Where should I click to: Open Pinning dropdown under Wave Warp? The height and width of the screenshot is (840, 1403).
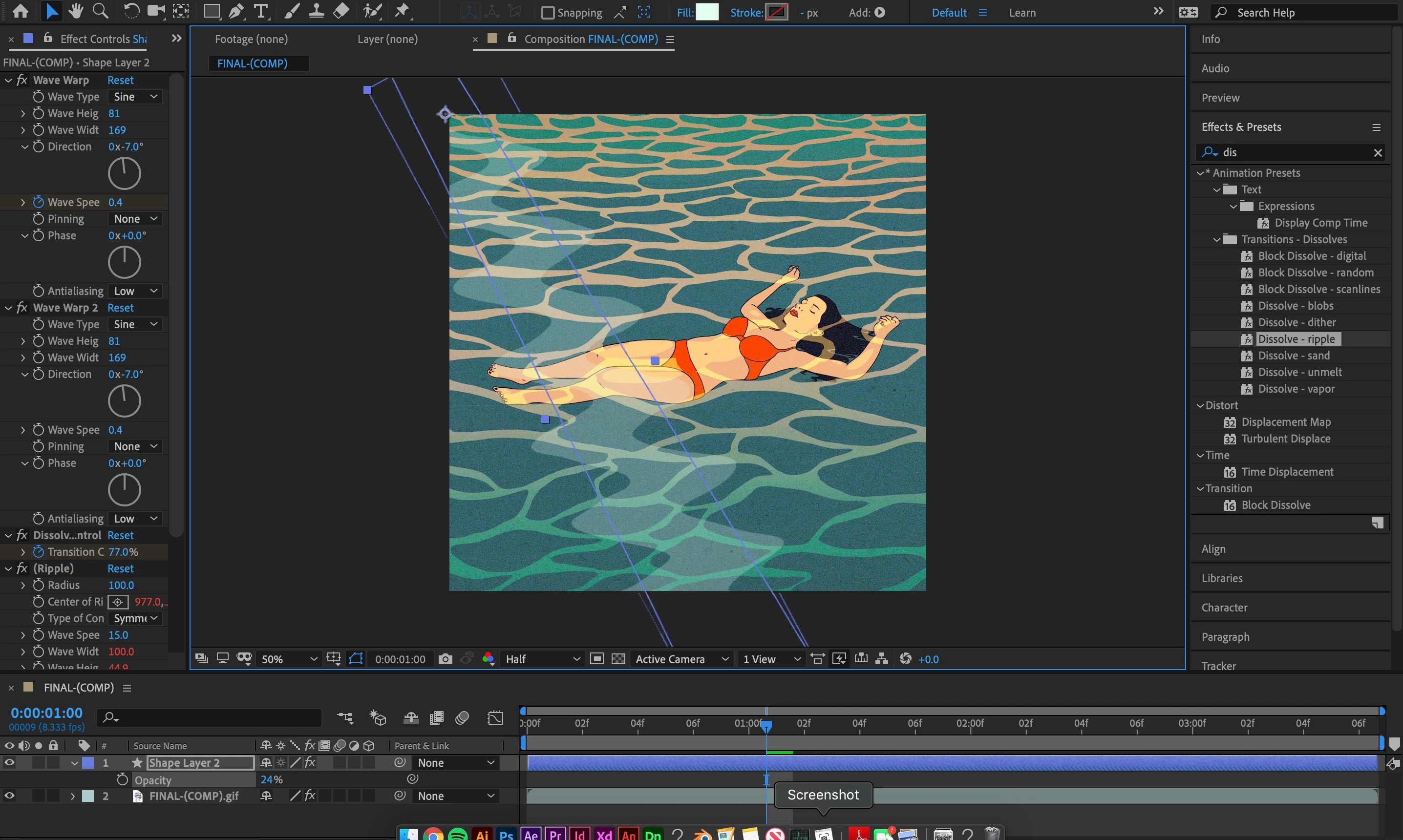click(x=135, y=219)
